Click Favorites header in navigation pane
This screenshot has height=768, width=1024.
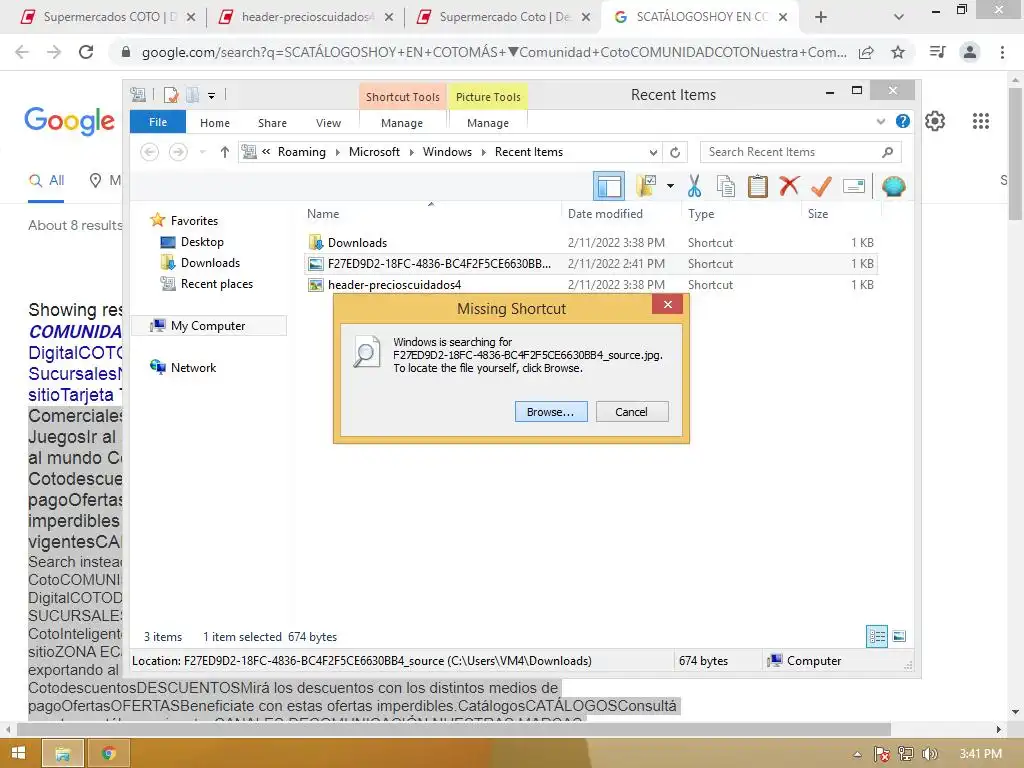click(194, 221)
